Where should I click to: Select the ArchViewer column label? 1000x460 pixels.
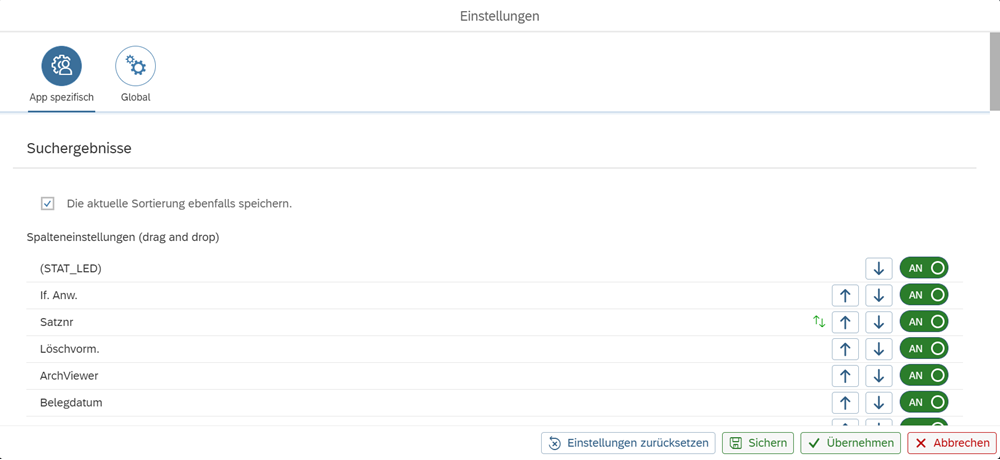pyautogui.click(x=69, y=376)
